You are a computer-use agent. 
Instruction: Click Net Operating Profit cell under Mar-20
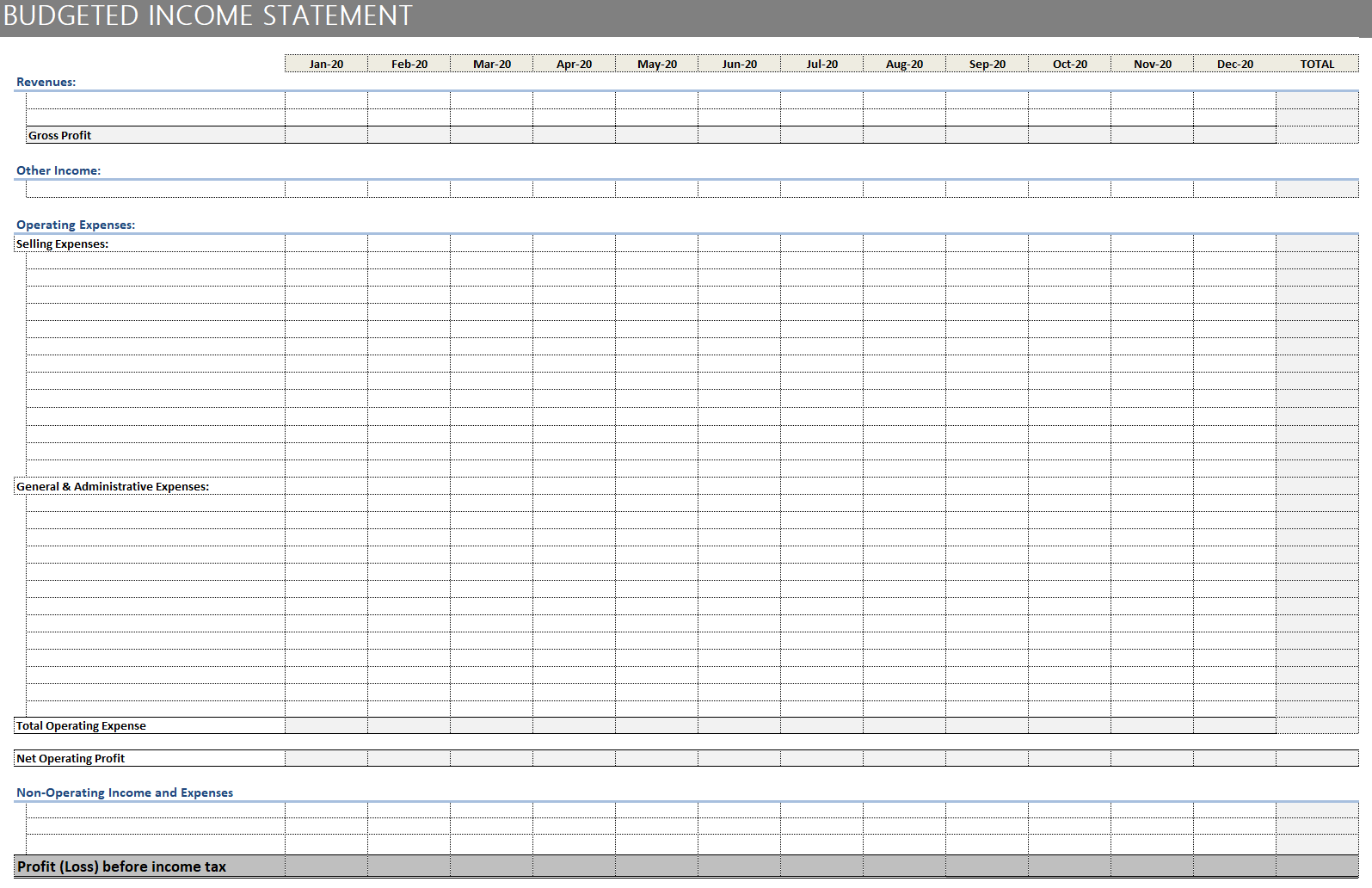[x=491, y=758]
